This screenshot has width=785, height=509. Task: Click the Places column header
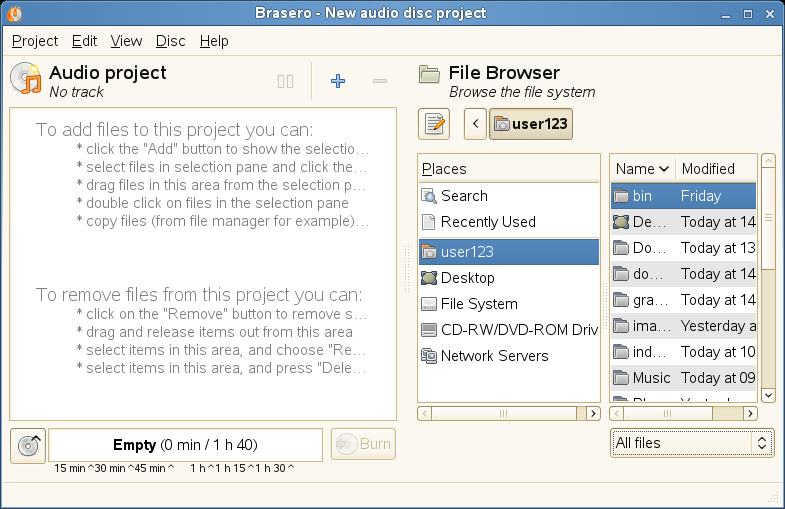509,169
